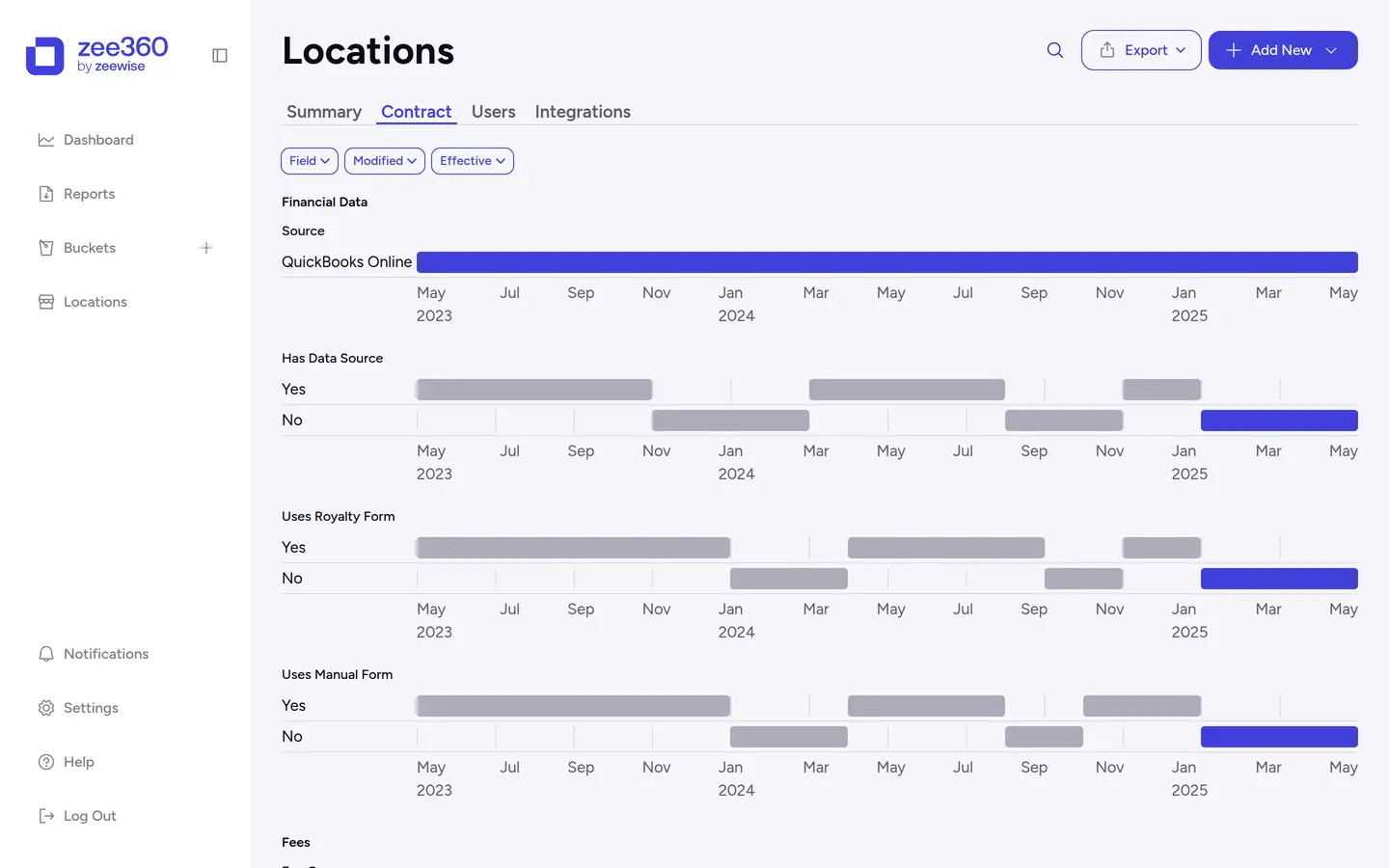This screenshot has height=868, width=1389.
Task: Click the Has Data Source label
Action: point(332,358)
